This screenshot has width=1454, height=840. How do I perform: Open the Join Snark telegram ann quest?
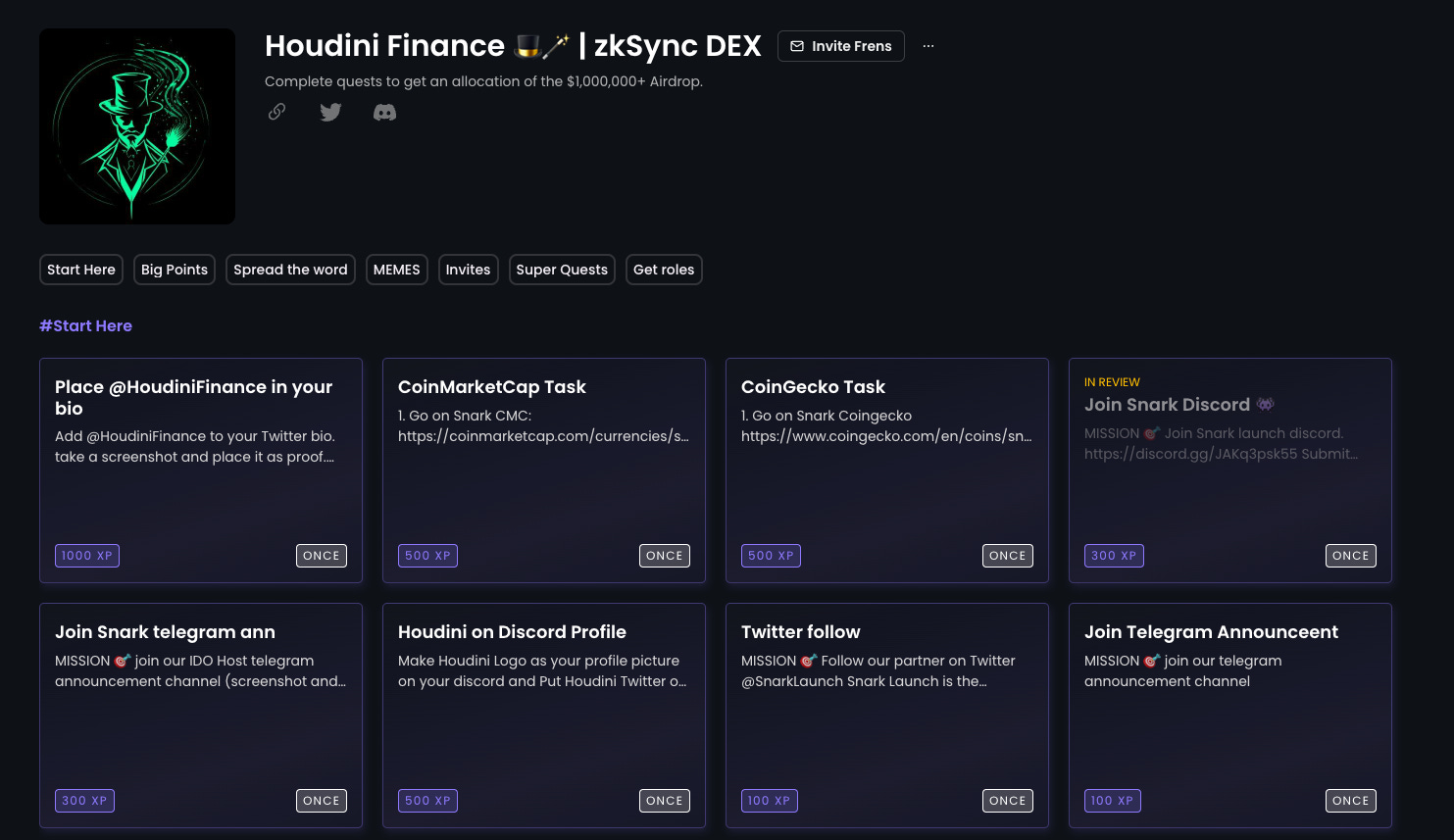(201, 716)
